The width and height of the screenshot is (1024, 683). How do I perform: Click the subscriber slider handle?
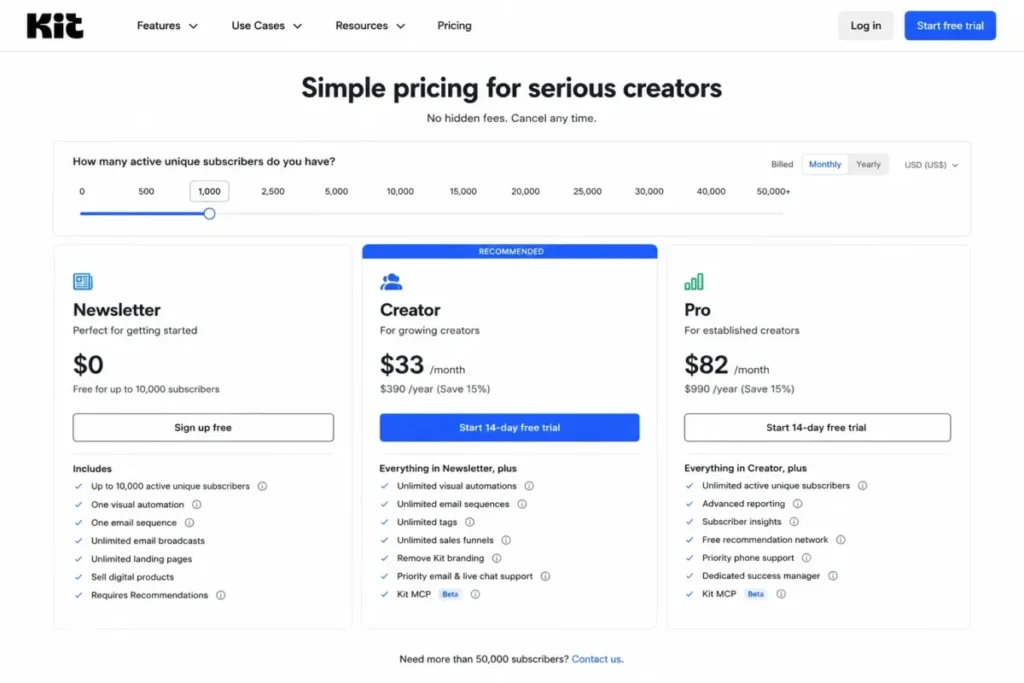coord(209,214)
